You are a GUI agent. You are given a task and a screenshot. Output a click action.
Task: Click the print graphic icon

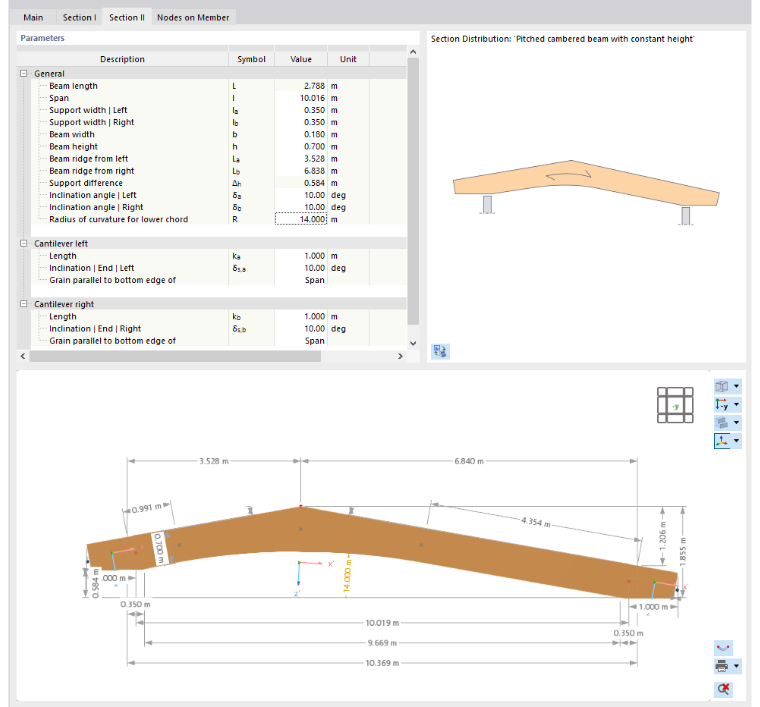(722, 666)
